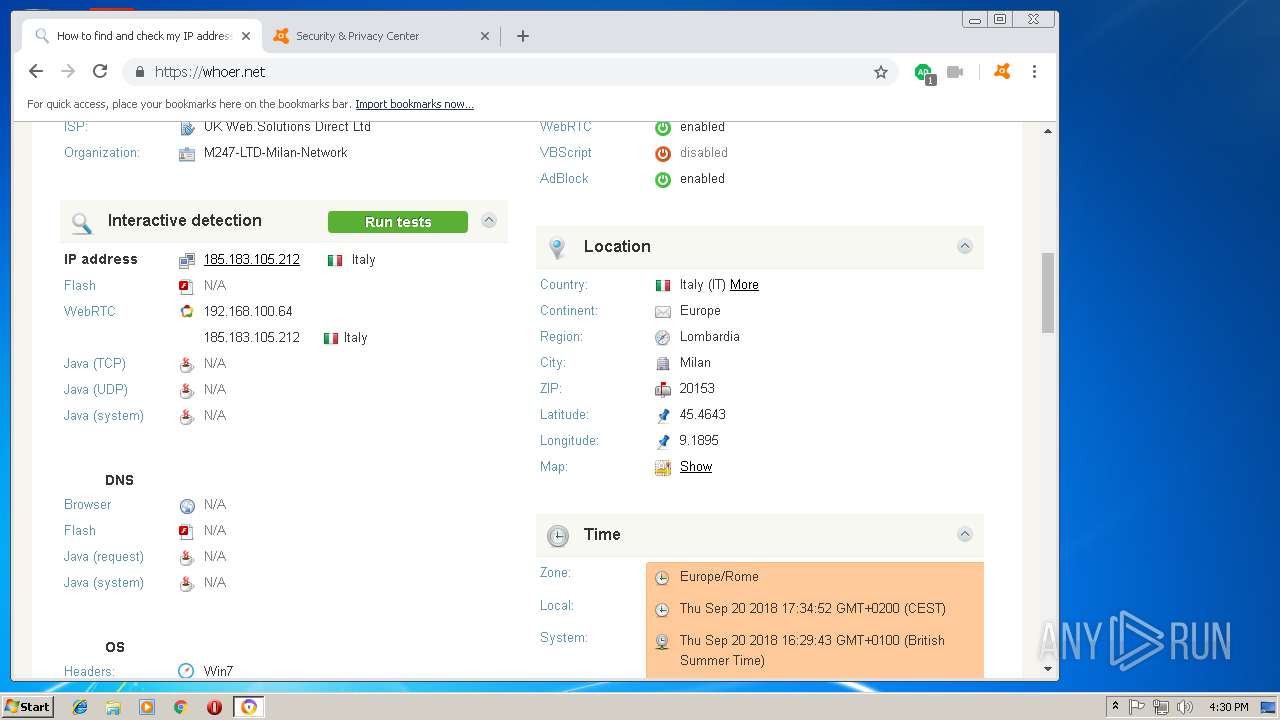Switch to the How to find IP address tab

142,36
